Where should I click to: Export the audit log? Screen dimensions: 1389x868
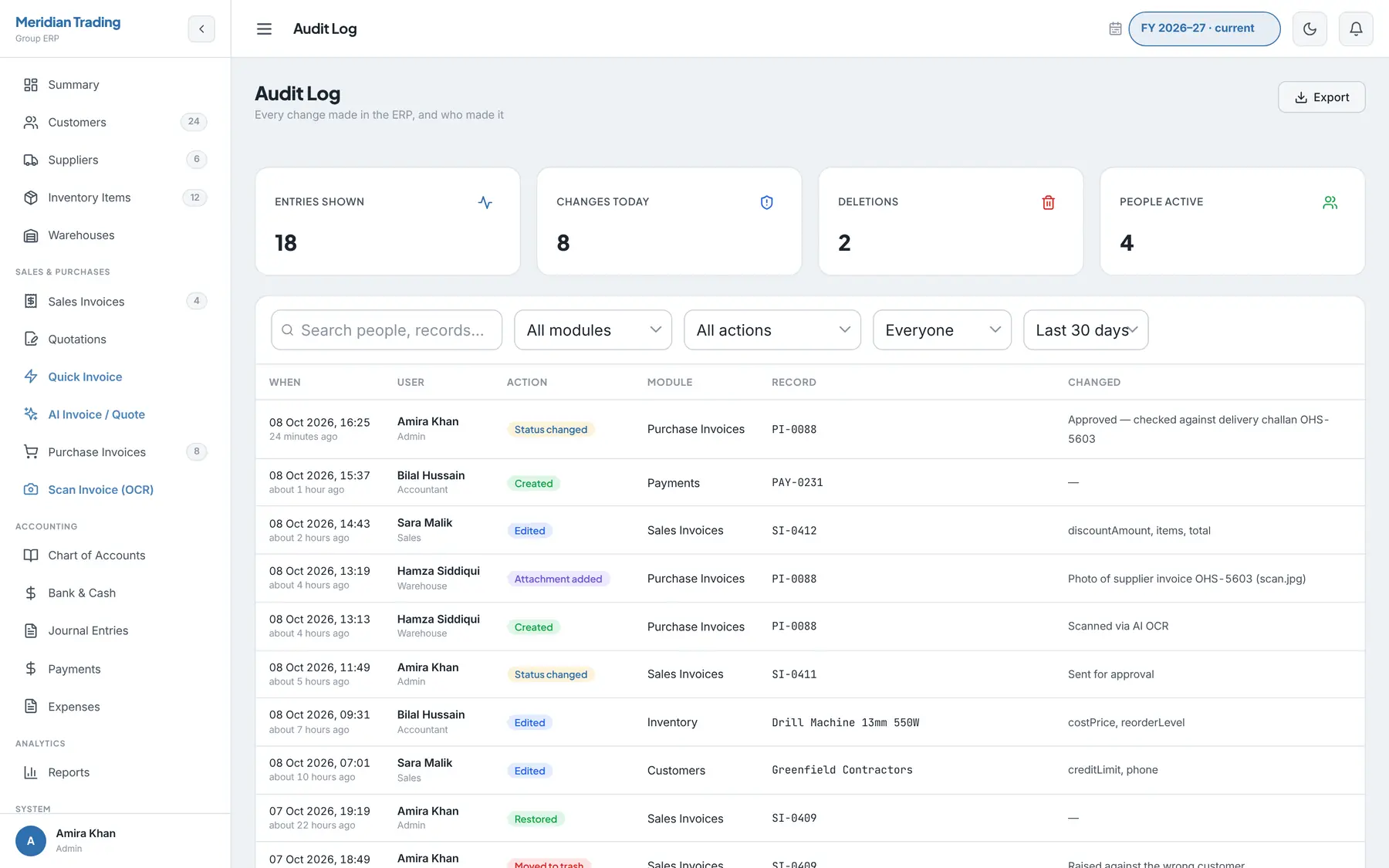1321,97
